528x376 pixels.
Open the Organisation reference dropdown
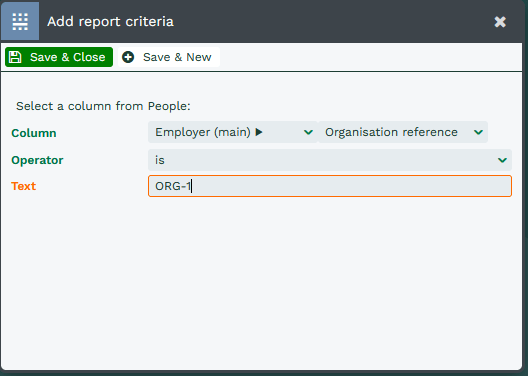[x=403, y=132]
